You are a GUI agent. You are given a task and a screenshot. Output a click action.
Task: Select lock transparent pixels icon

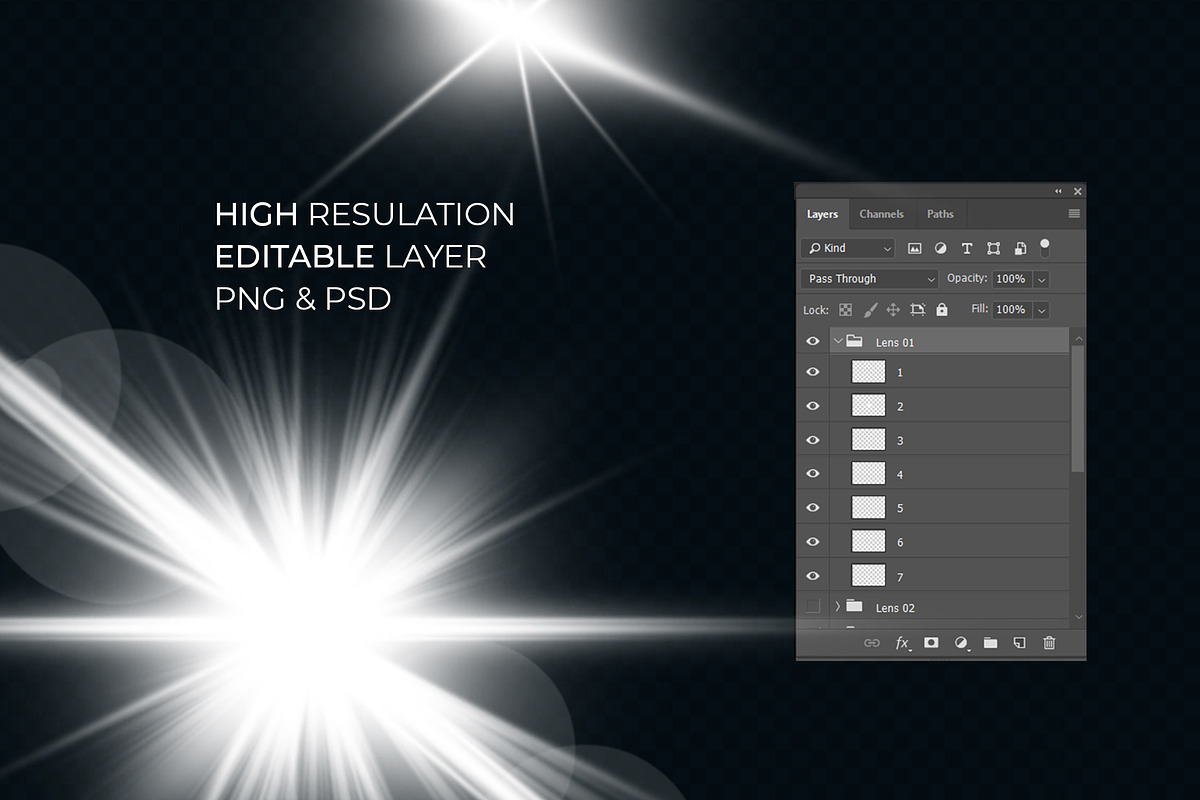point(845,310)
